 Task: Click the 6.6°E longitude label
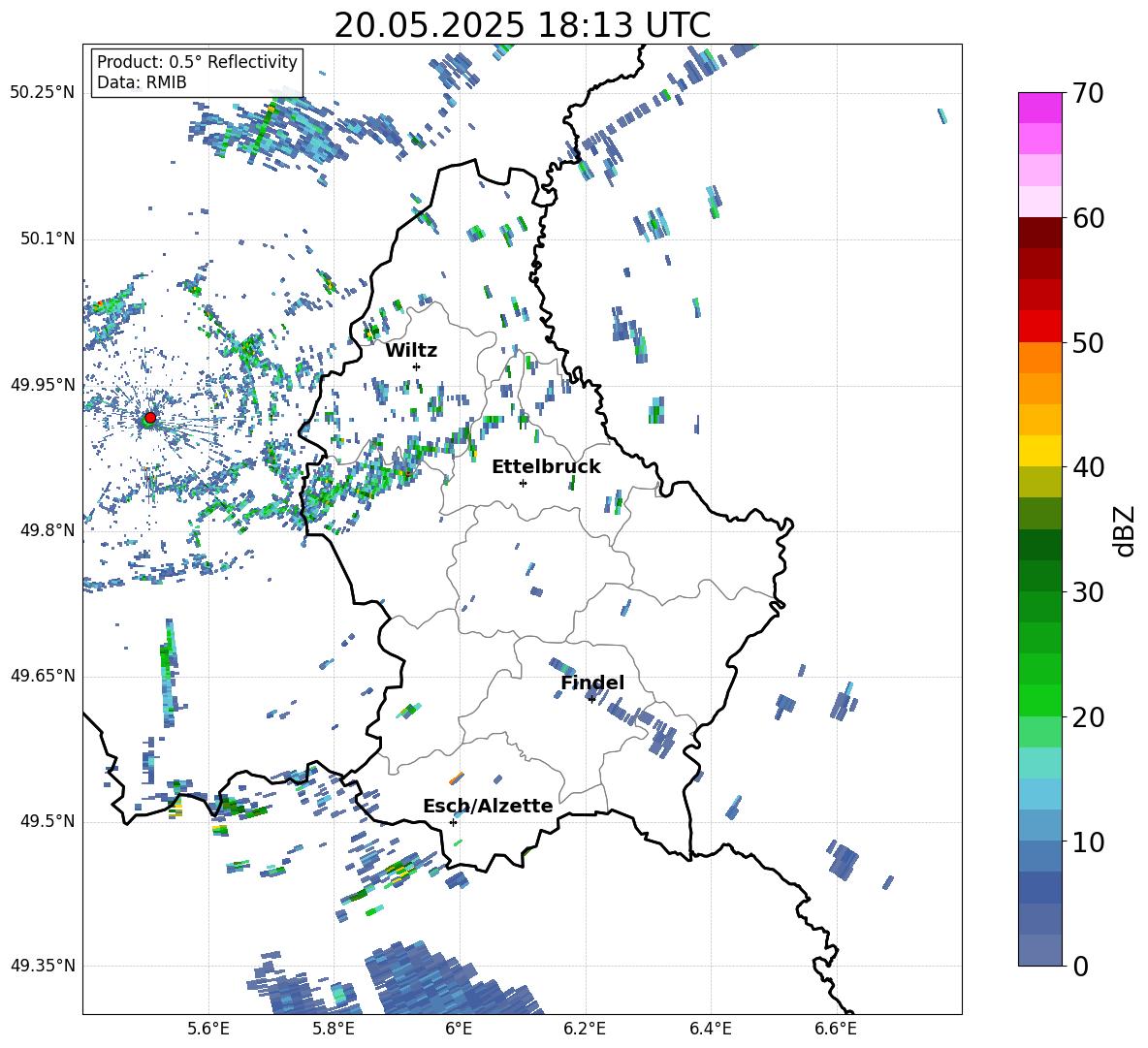click(x=836, y=1029)
